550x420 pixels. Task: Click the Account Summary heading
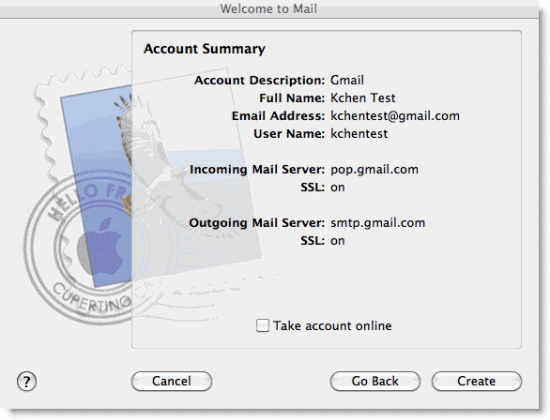(x=204, y=49)
